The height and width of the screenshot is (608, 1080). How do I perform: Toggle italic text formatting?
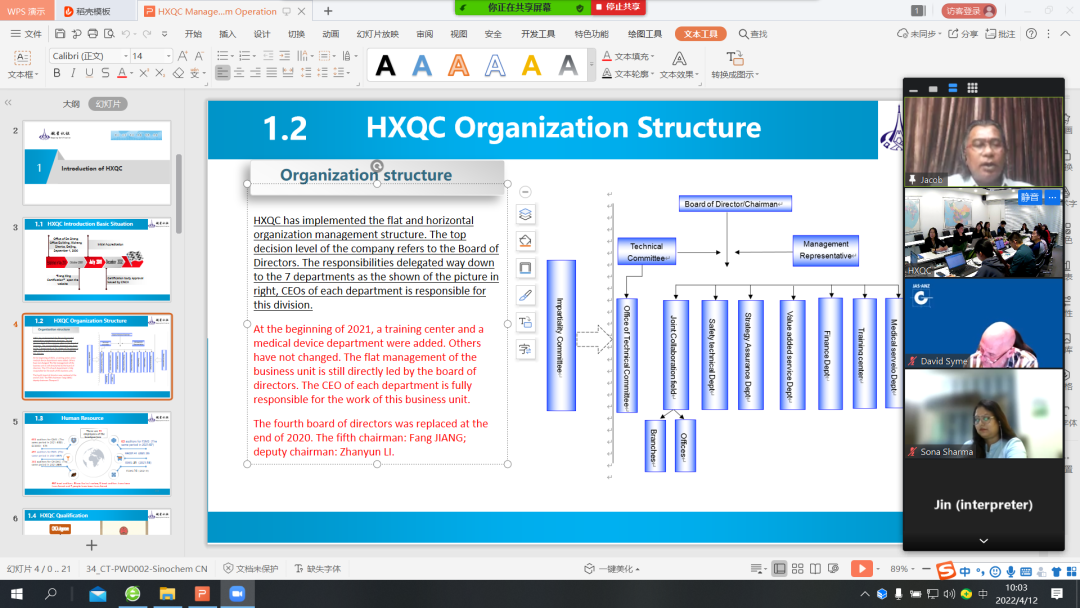point(73,73)
